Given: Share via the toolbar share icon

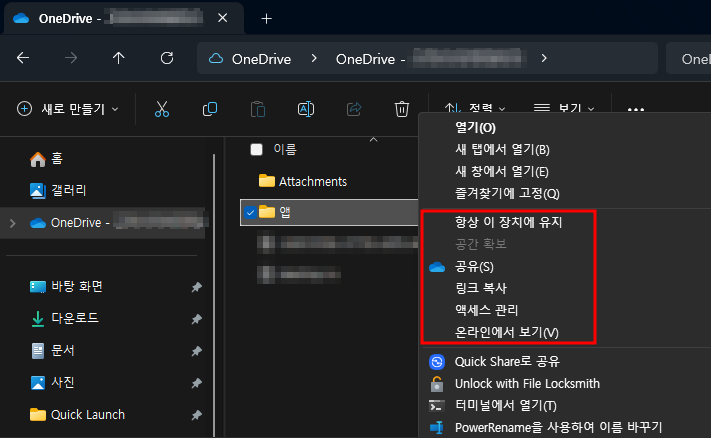Looking at the screenshot, I should (x=354, y=109).
